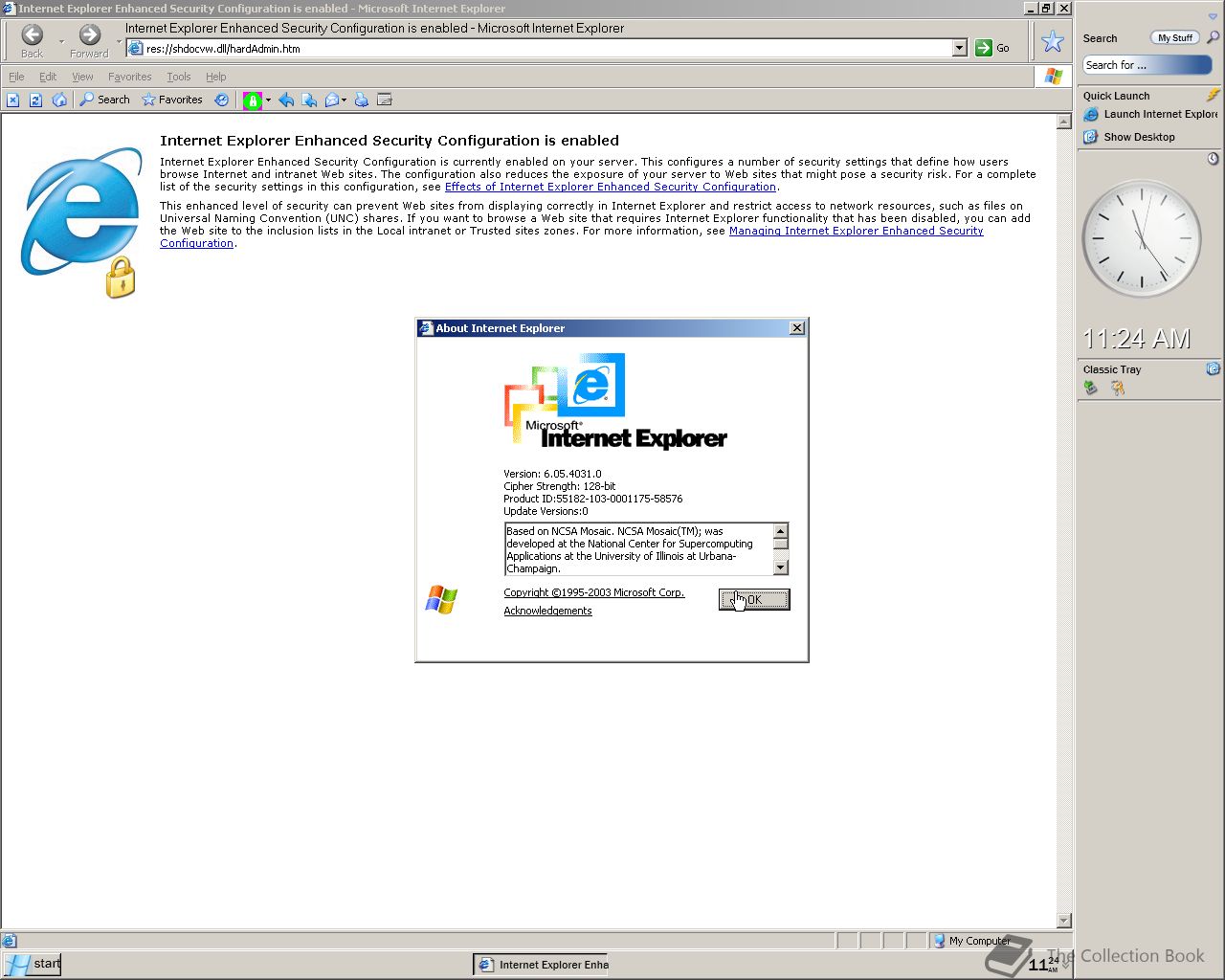
Task: Expand the address bar dropdown
Action: tap(960, 48)
